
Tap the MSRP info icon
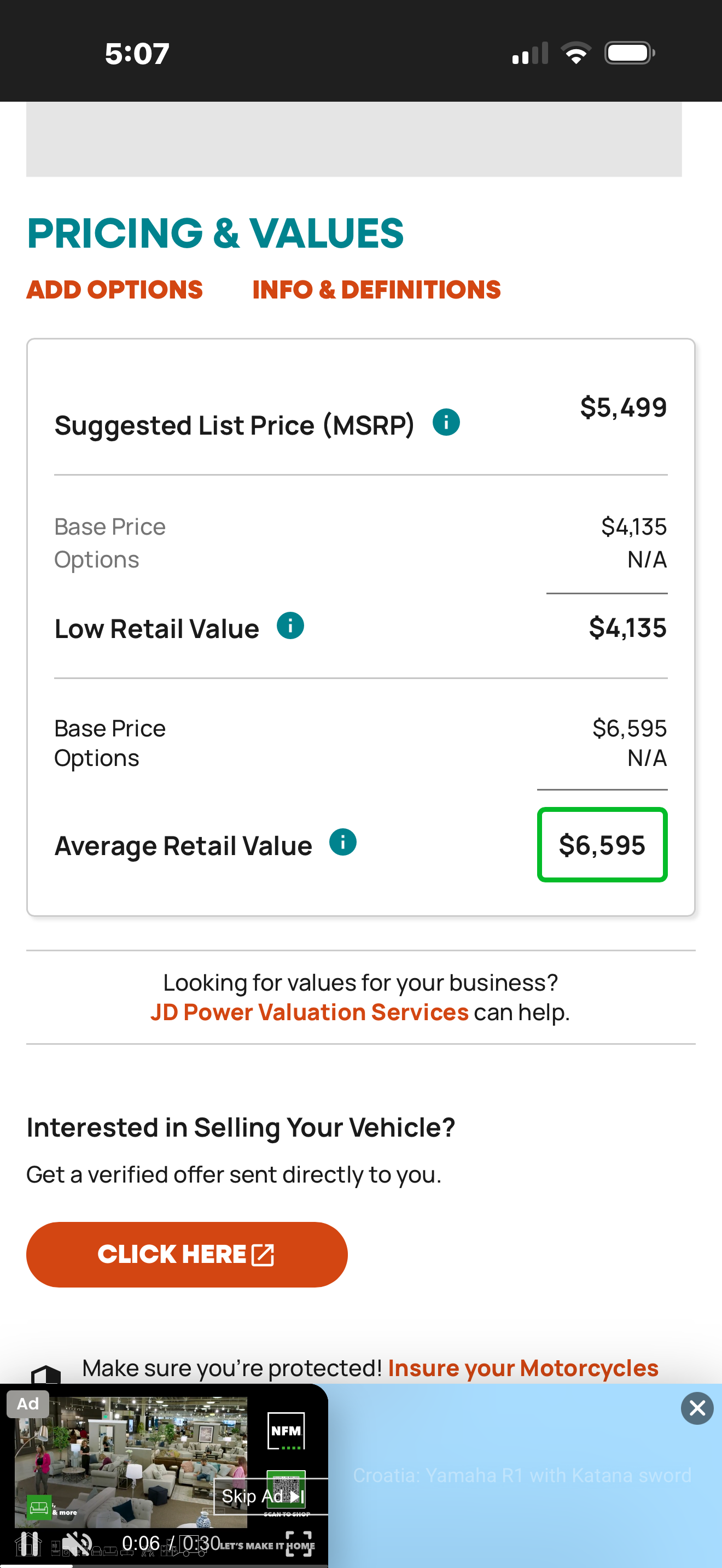[446, 423]
